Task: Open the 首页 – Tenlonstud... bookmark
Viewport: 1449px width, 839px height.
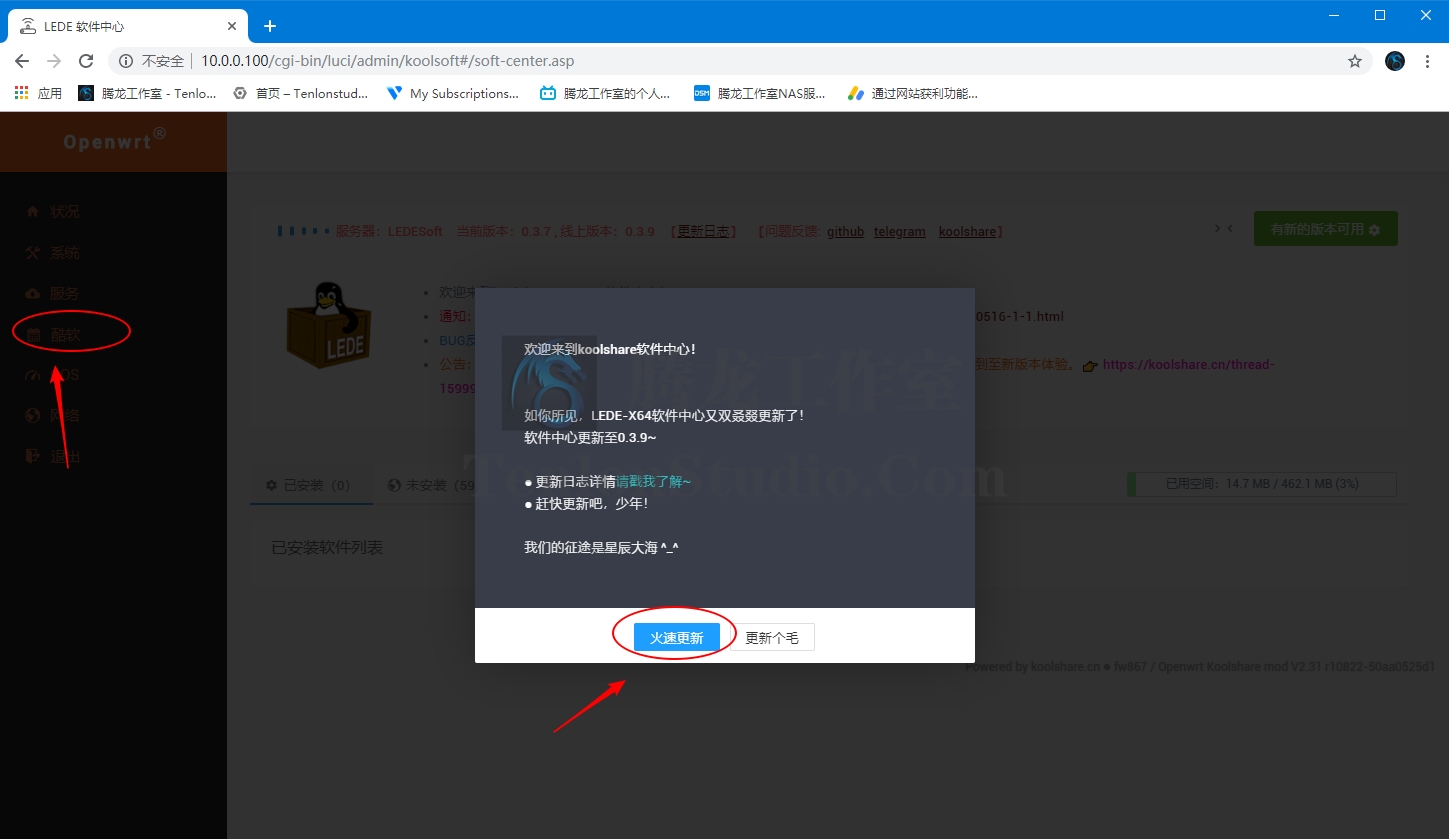Action: (x=300, y=93)
